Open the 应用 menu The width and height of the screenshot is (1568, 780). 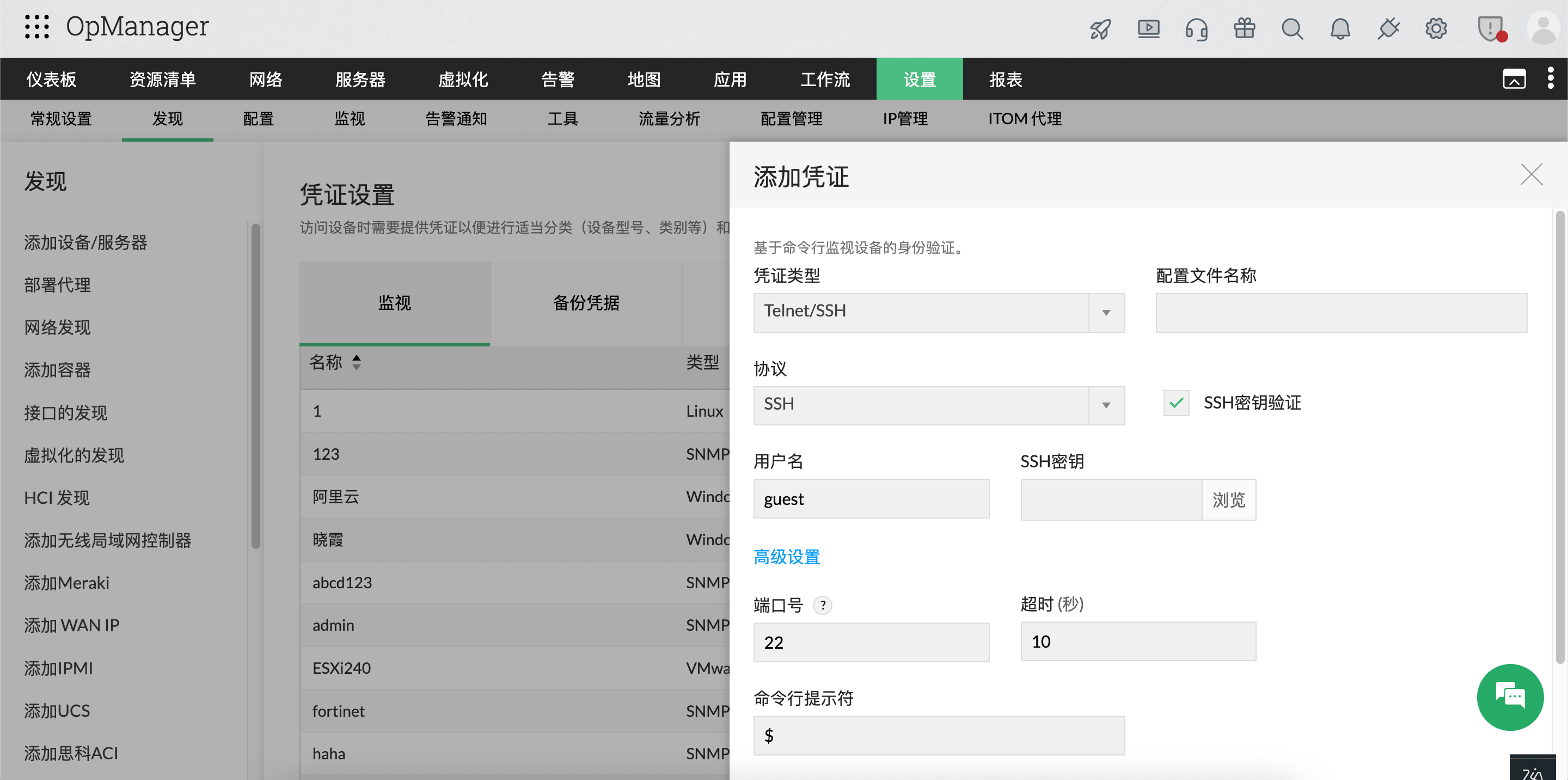click(730, 79)
